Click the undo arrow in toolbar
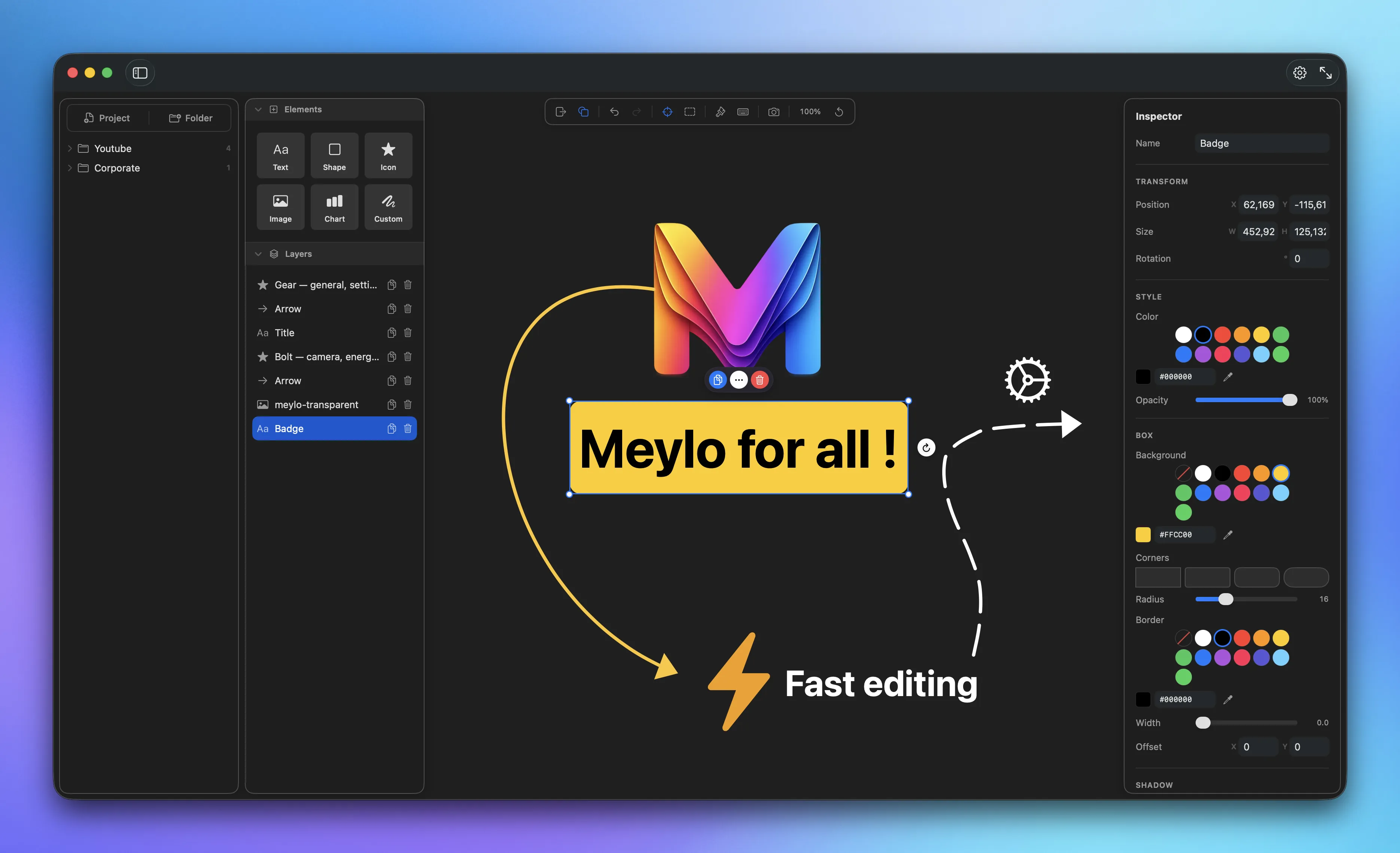 pyautogui.click(x=614, y=111)
